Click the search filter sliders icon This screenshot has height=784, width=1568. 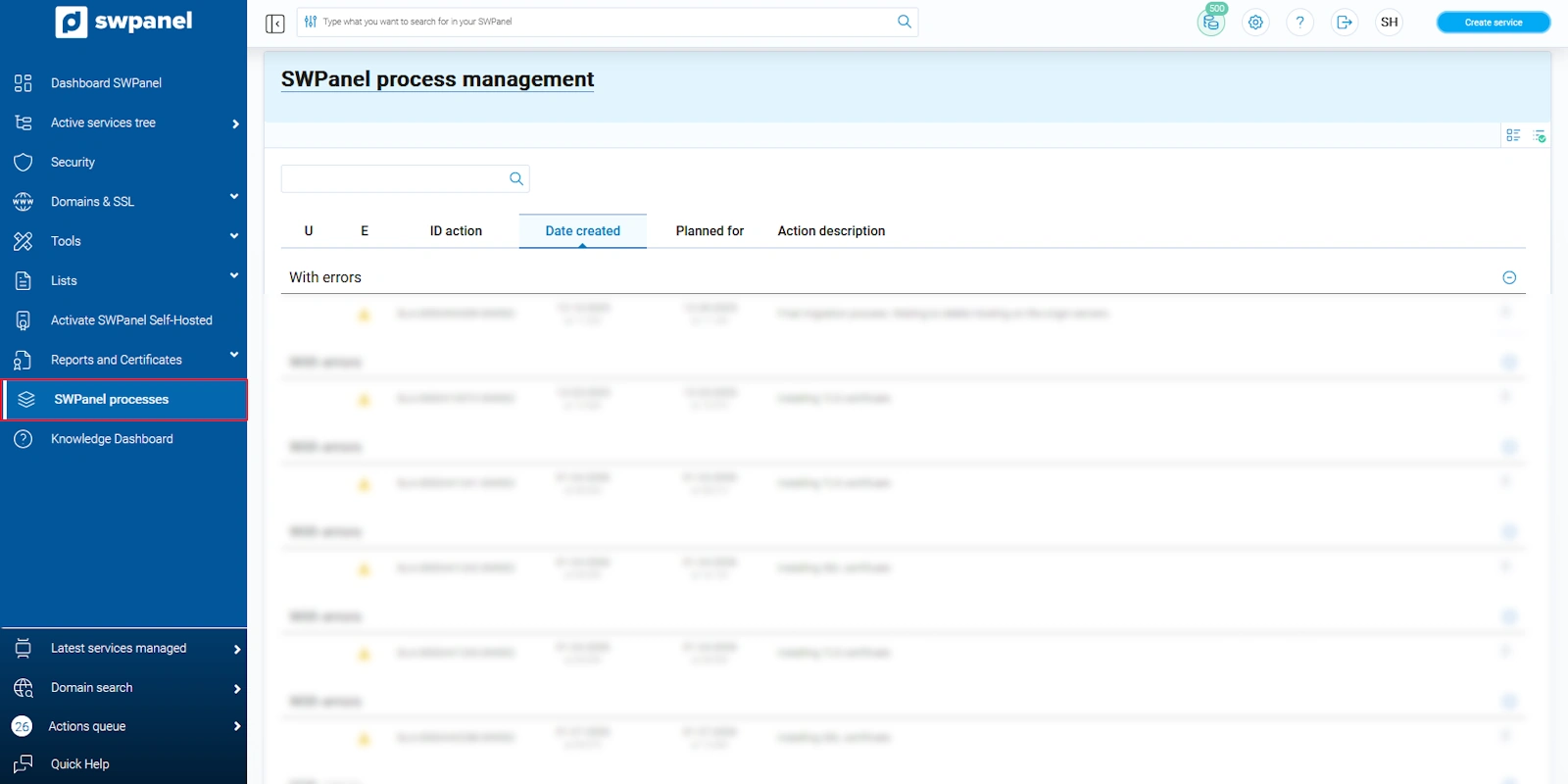point(311,22)
